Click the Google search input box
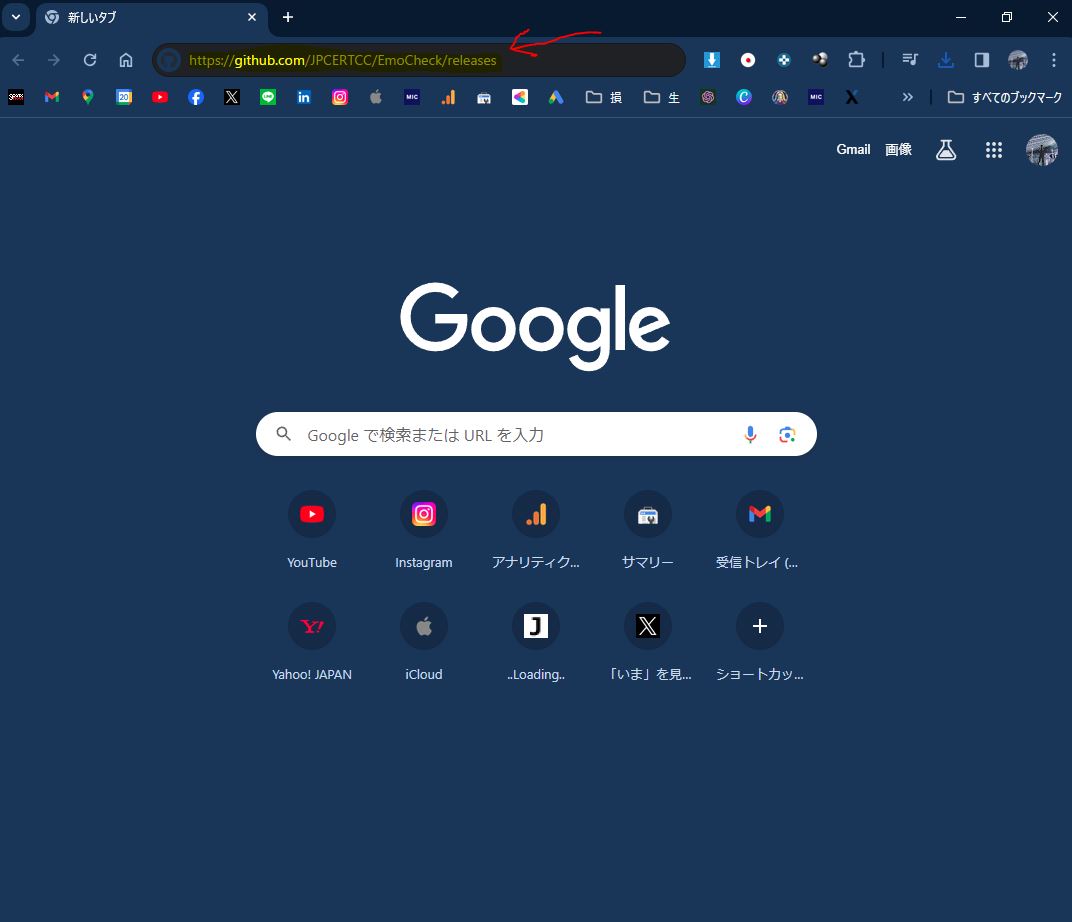Screen dimensions: 1072x922 (x=510, y=434)
